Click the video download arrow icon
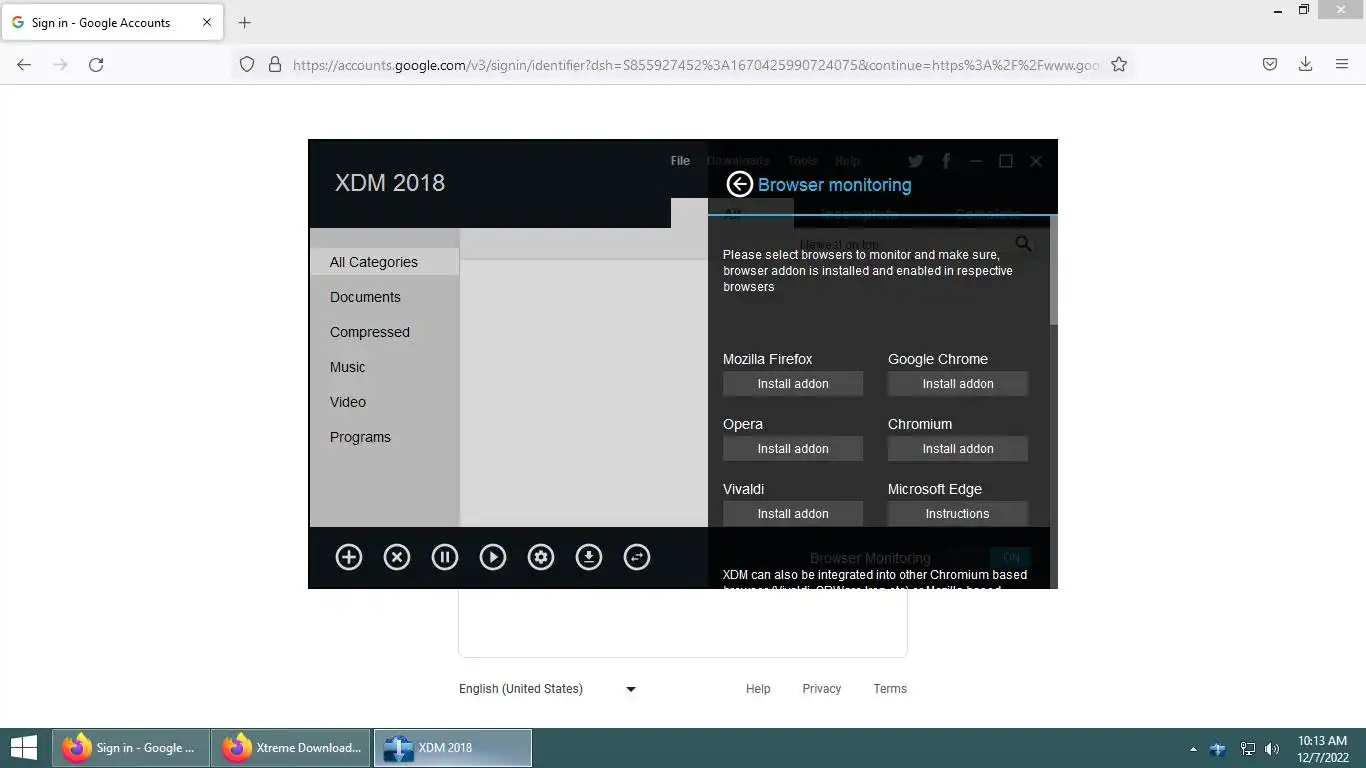The image size is (1366, 768). pyautogui.click(x=589, y=557)
